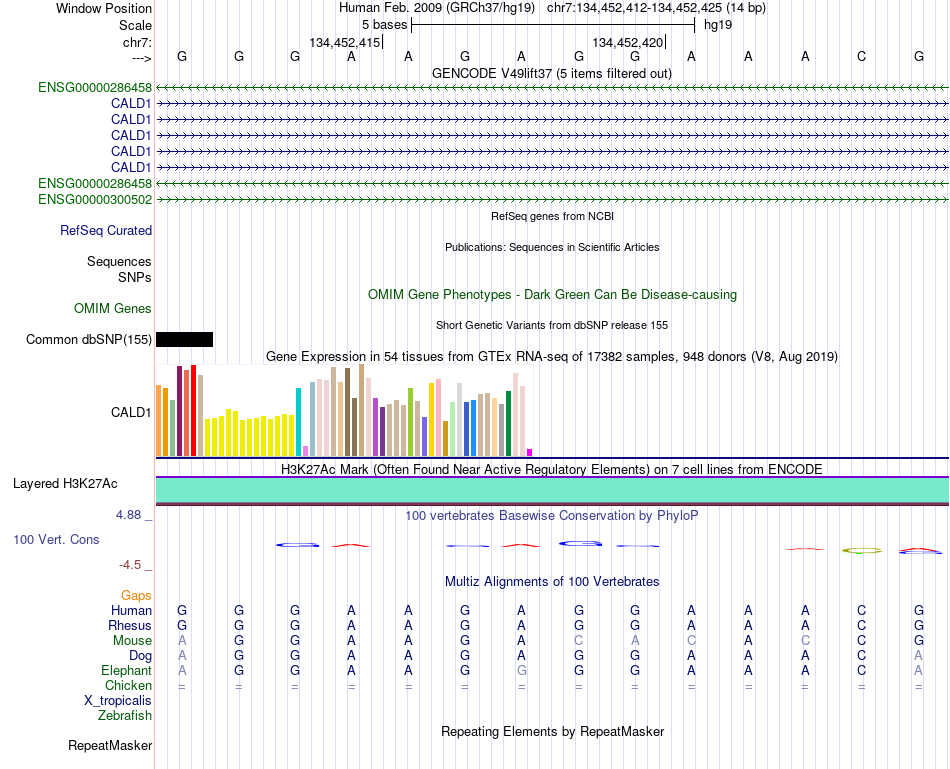Select the Zebrafish species row label
Image resolution: width=950 pixels, height=769 pixels.
coord(125,716)
